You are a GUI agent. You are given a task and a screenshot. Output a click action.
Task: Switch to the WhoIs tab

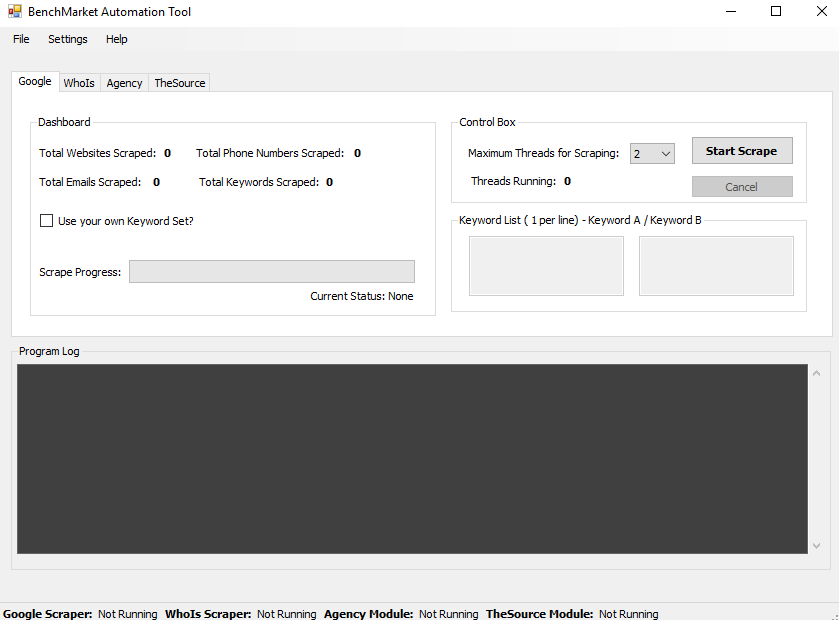click(79, 83)
